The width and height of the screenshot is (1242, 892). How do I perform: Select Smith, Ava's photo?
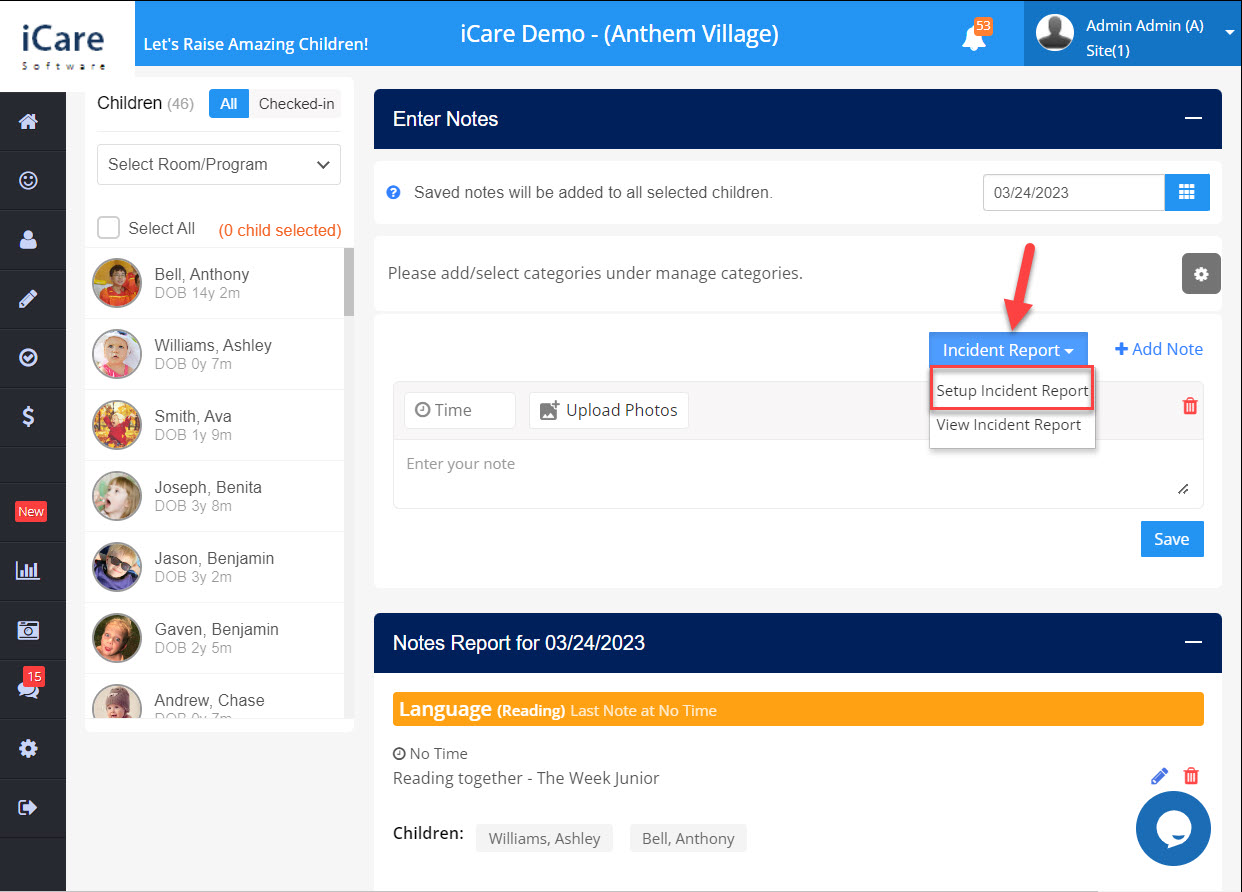click(116, 425)
